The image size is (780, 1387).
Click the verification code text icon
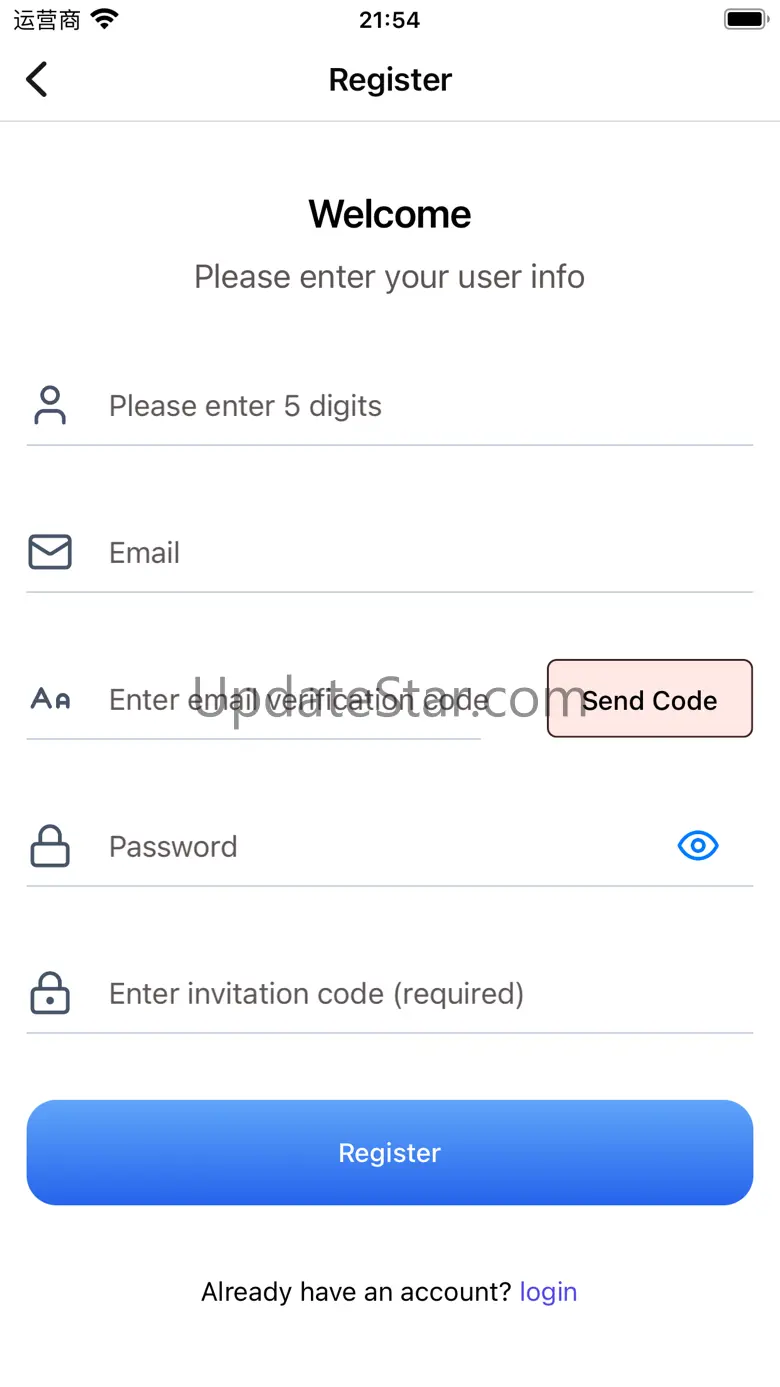click(x=49, y=699)
